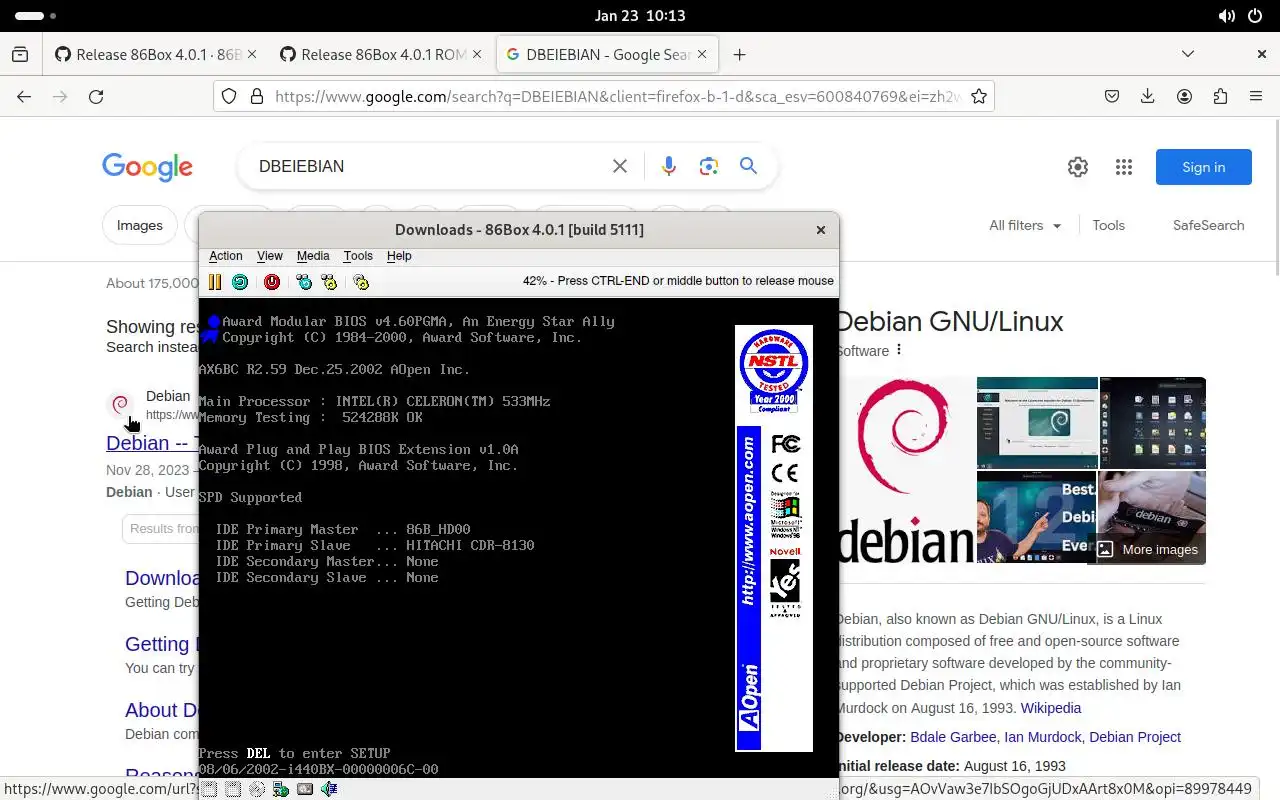Open Firefox downloads panel
The image size is (1280, 800).
[1148, 97]
